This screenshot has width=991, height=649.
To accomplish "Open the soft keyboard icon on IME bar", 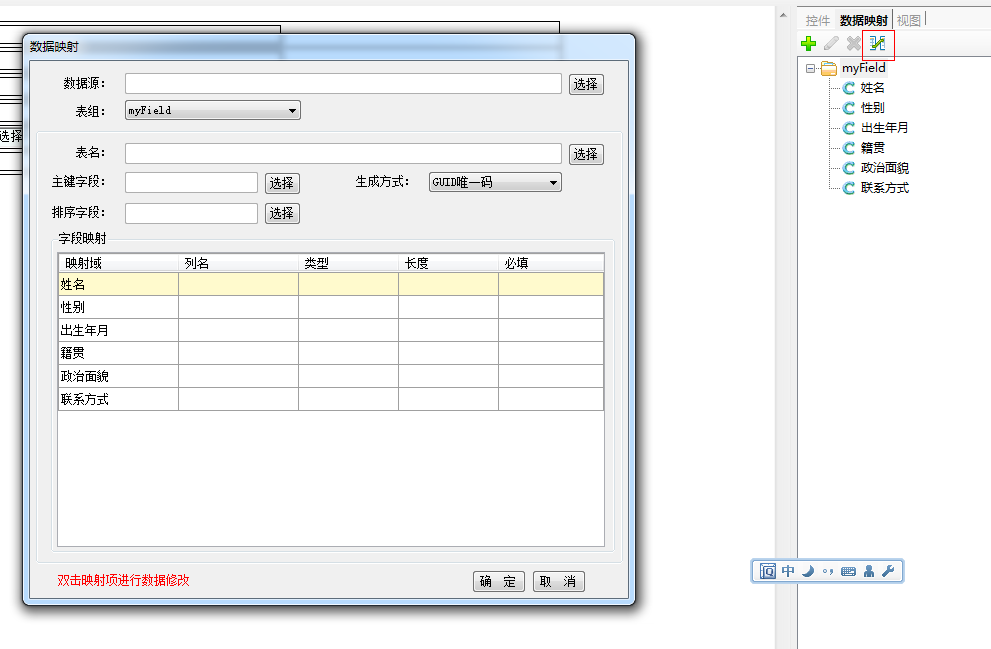I will click(849, 571).
